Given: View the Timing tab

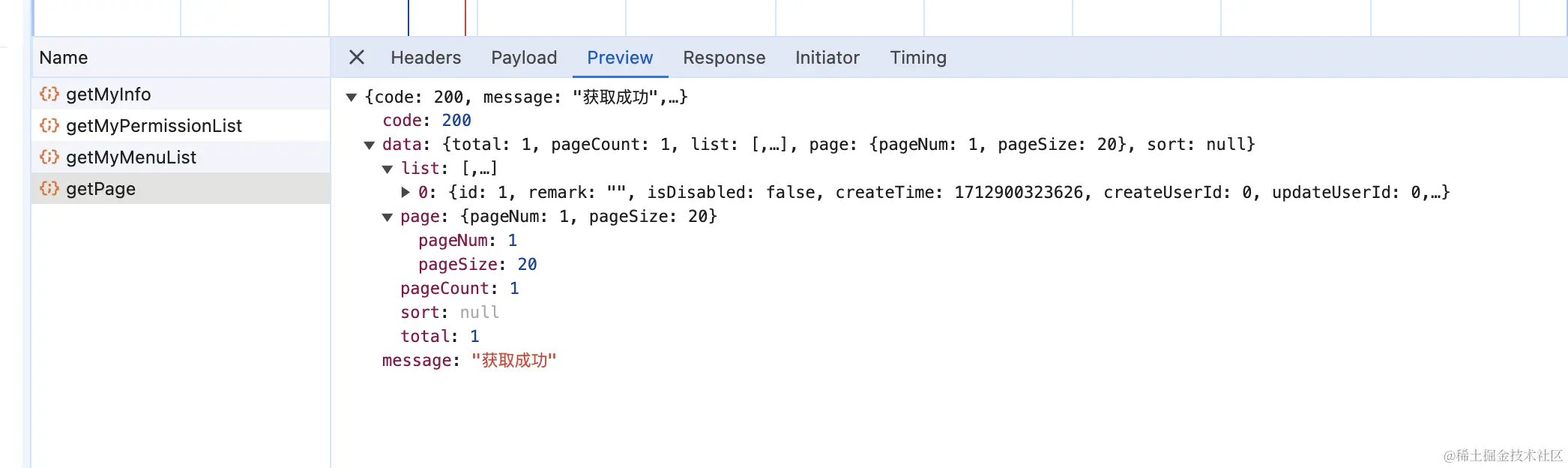Looking at the screenshot, I should click(x=918, y=58).
